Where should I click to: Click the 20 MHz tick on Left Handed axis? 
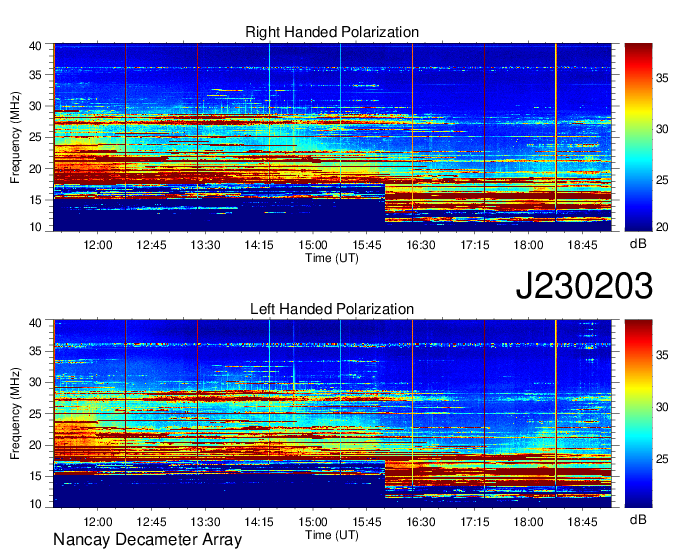(35, 445)
